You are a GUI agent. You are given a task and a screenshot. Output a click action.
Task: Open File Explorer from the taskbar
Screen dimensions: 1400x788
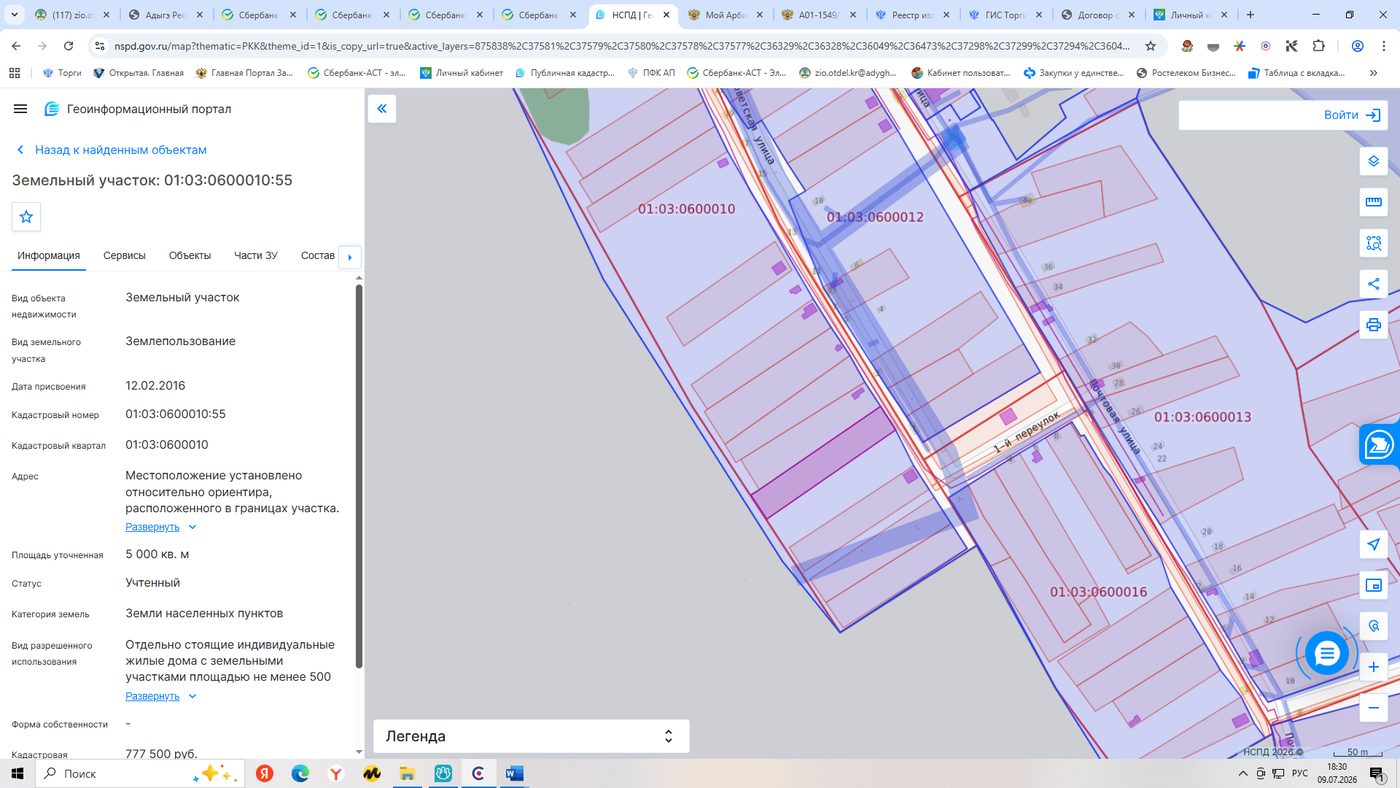coord(407,773)
